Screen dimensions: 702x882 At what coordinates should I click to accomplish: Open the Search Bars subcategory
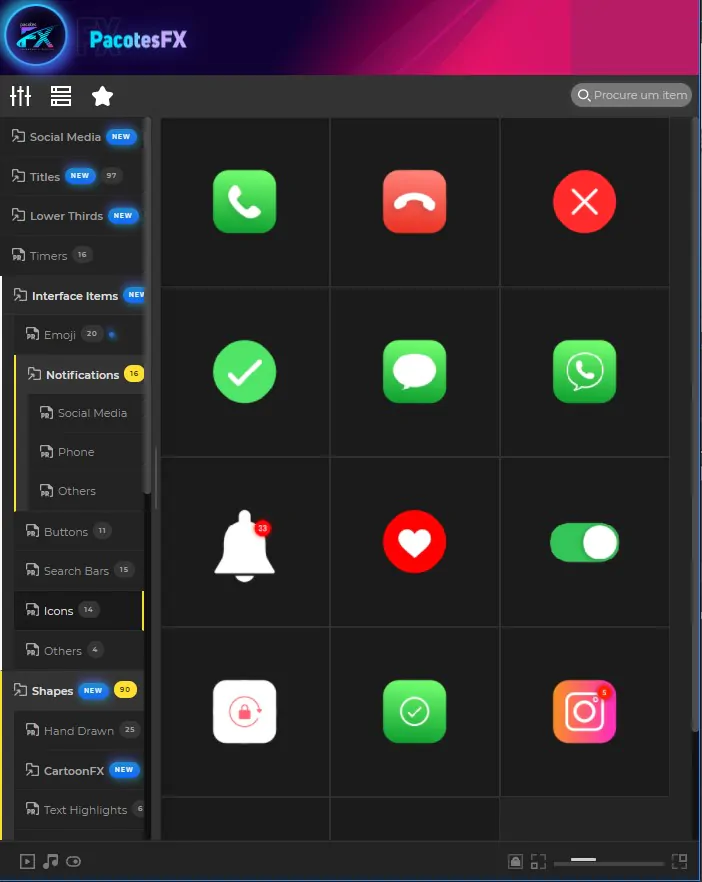(x=76, y=571)
